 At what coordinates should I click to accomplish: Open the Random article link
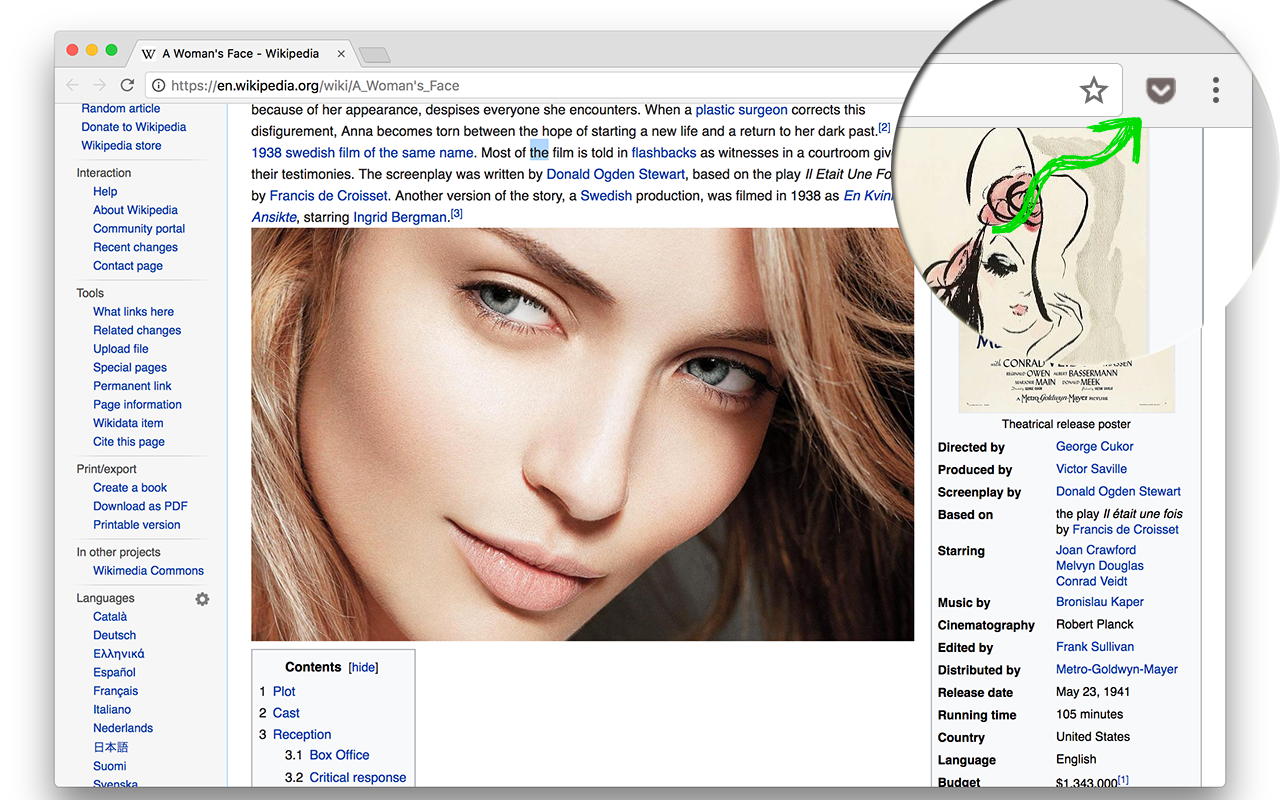121,108
